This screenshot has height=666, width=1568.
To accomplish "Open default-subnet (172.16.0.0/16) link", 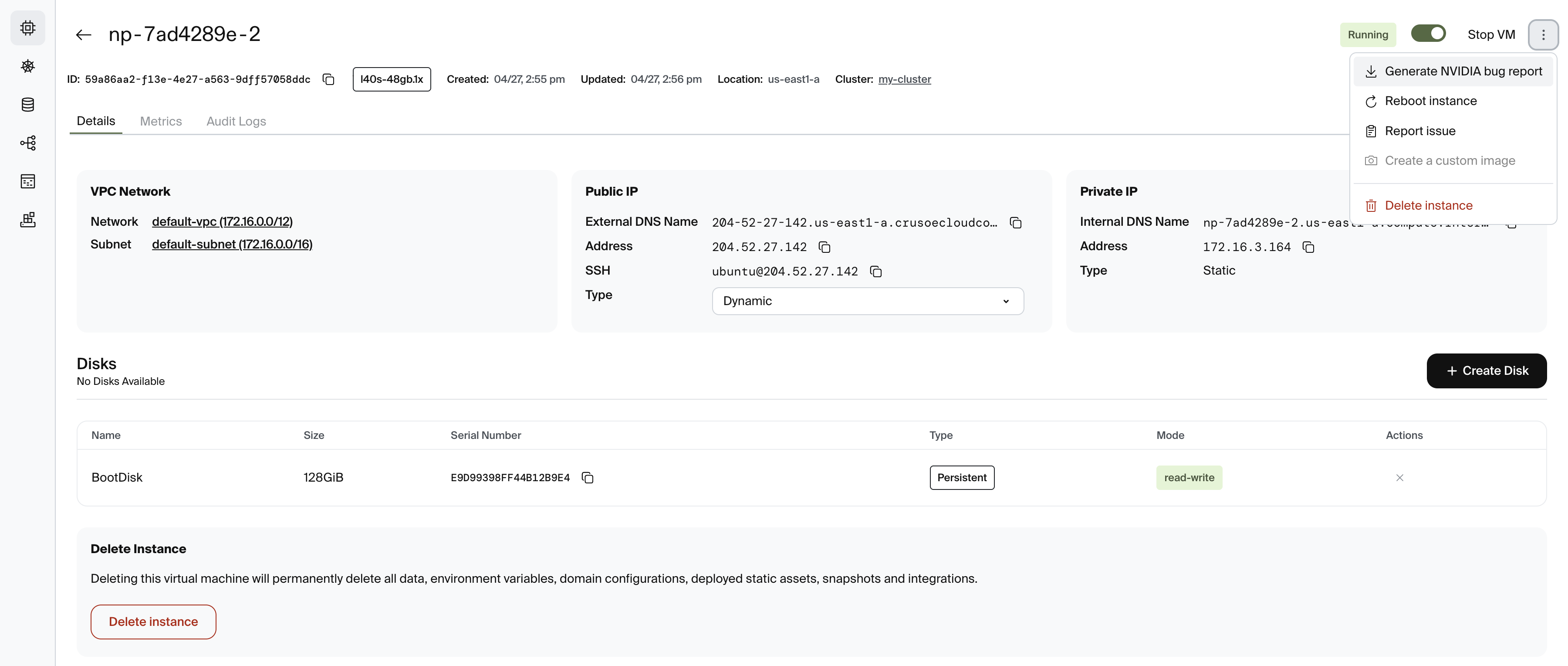I will coord(232,245).
